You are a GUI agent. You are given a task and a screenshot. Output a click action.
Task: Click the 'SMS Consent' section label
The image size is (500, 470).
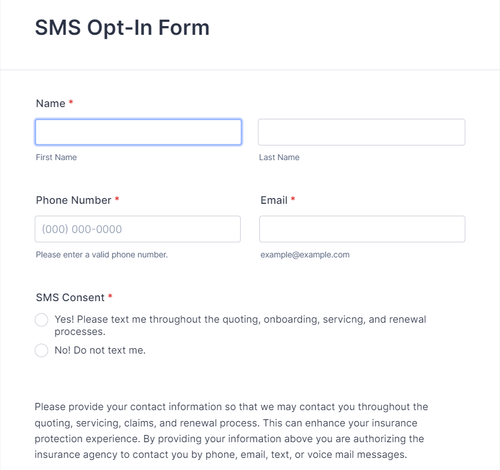(x=70, y=297)
